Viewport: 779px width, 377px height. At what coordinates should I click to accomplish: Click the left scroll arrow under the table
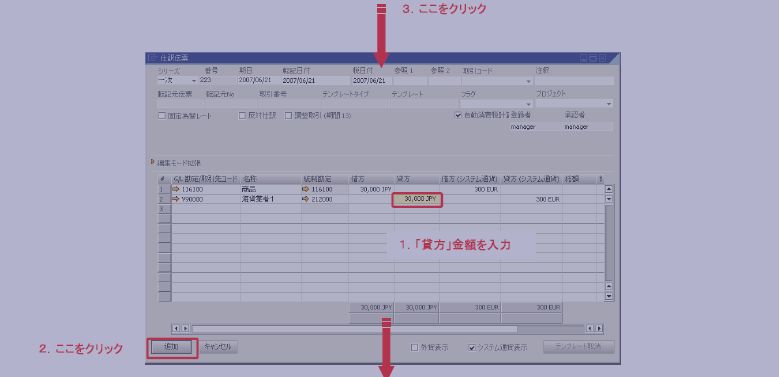pyautogui.click(x=175, y=328)
